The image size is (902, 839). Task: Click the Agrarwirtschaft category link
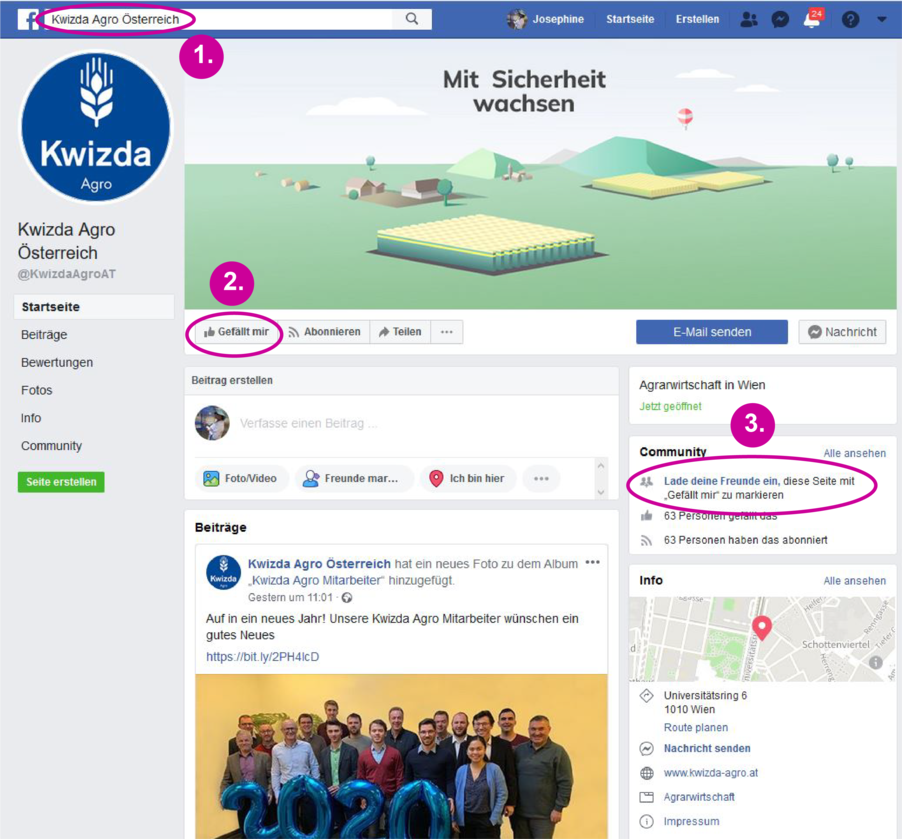[699, 797]
